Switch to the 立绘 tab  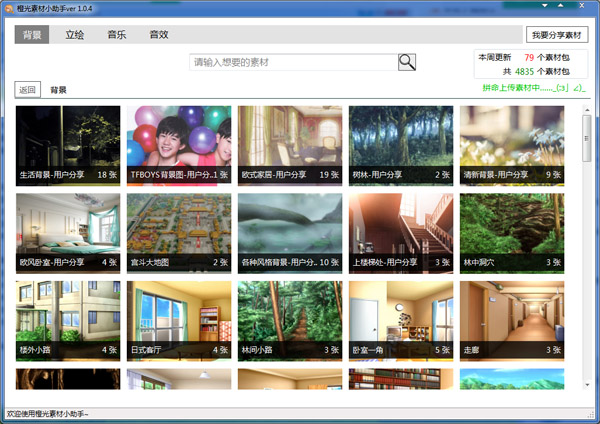pyautogui.click(x=75, y=35)
